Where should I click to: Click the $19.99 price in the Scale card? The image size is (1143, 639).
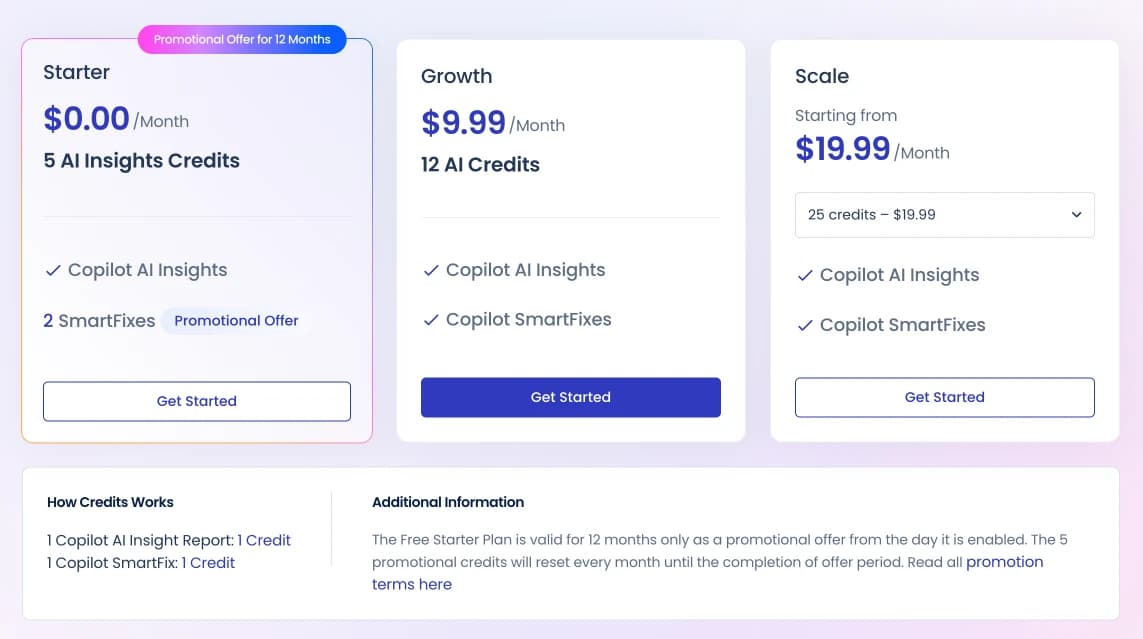[x=842, y=148]
